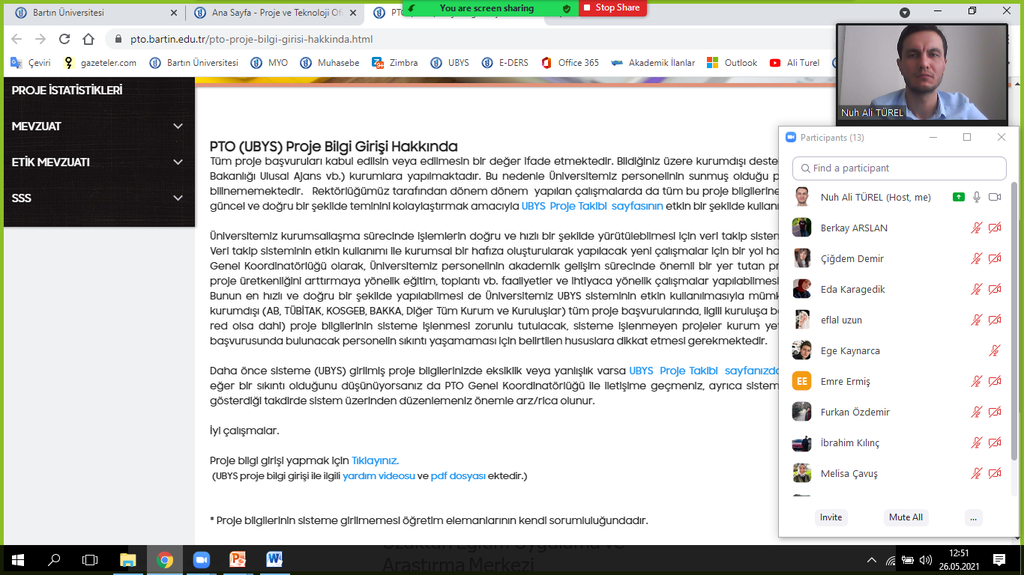Toggle Ege Kaynarca's muted microphone

coord(995,350)
